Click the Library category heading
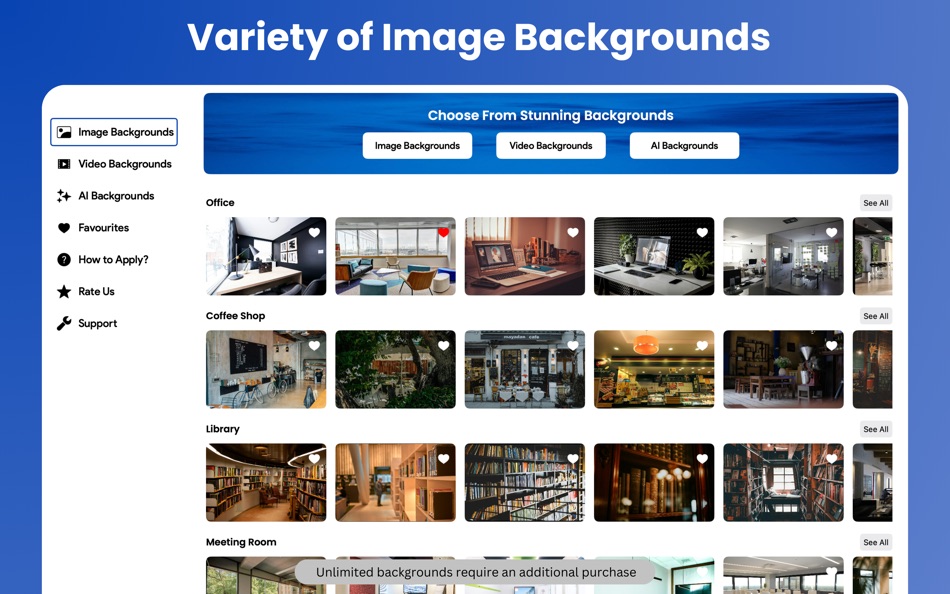 pos(222,429)
